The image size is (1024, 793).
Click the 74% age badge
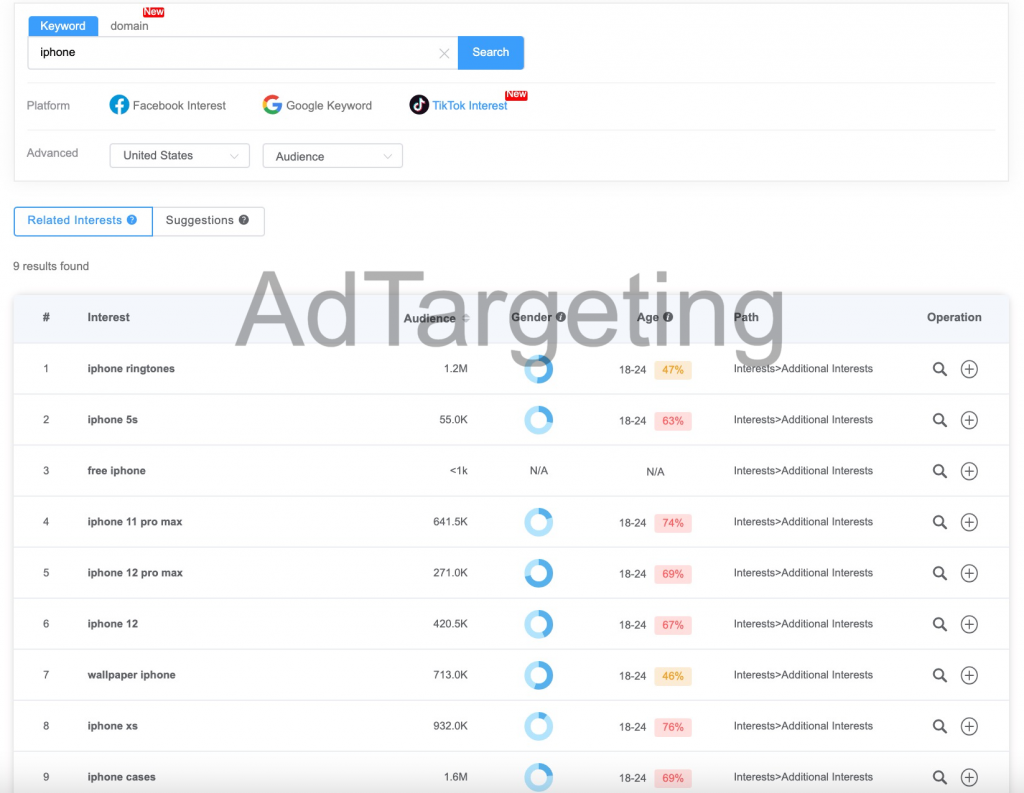[x=673, y=523]
